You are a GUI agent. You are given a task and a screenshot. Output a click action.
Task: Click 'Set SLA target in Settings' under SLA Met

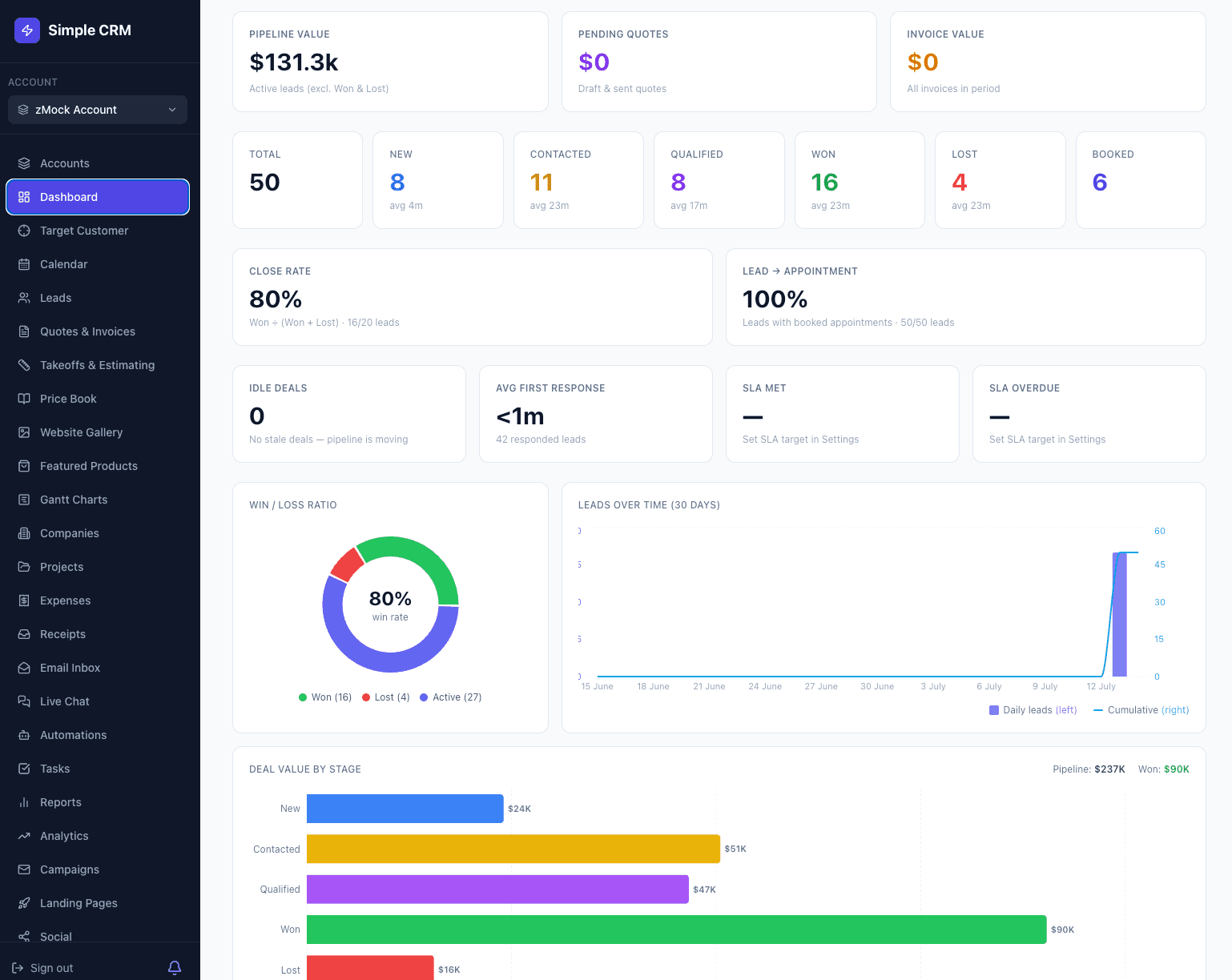pyautogui.click(x=800, y=440)
